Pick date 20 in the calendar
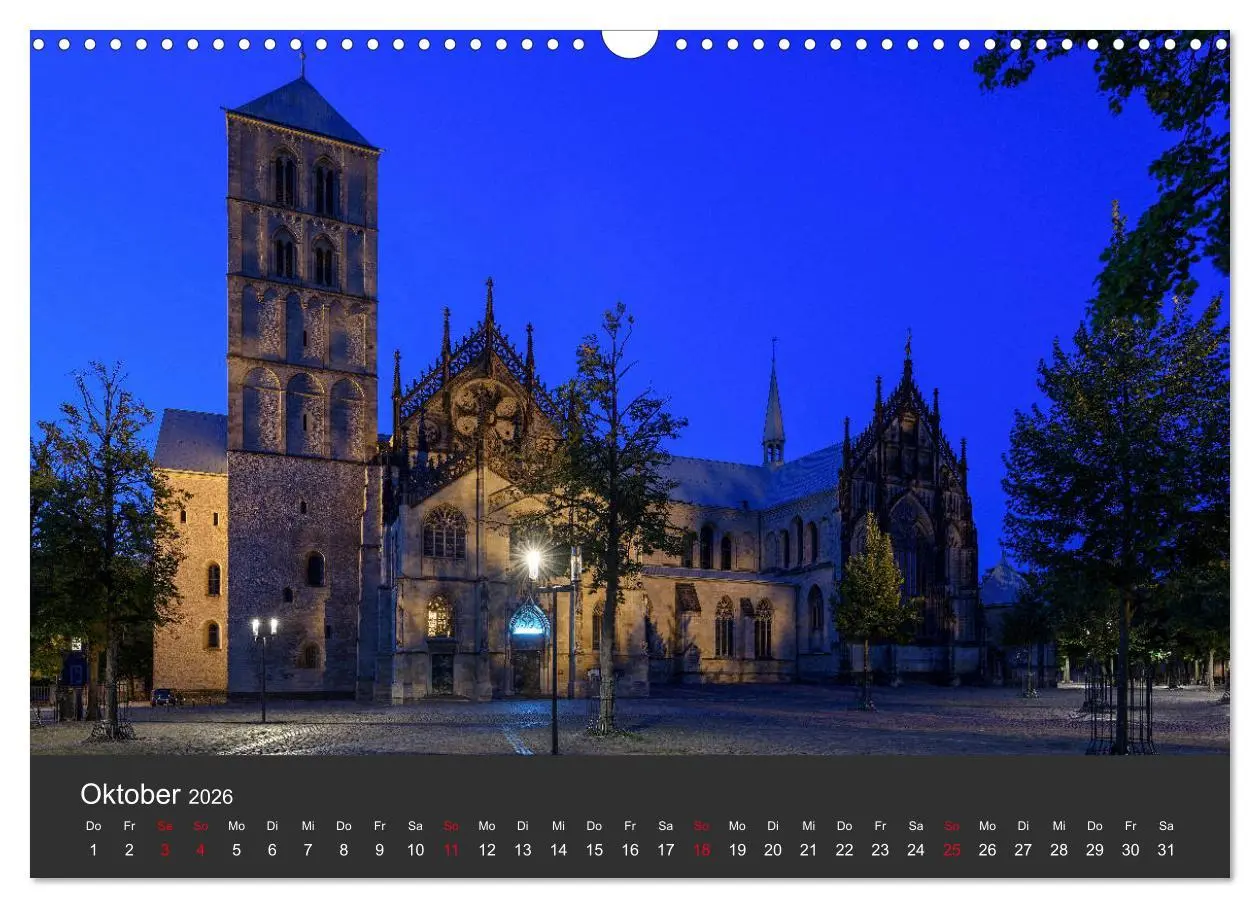The height and width of the screenshot is (908, 1260). click(773, 850)
